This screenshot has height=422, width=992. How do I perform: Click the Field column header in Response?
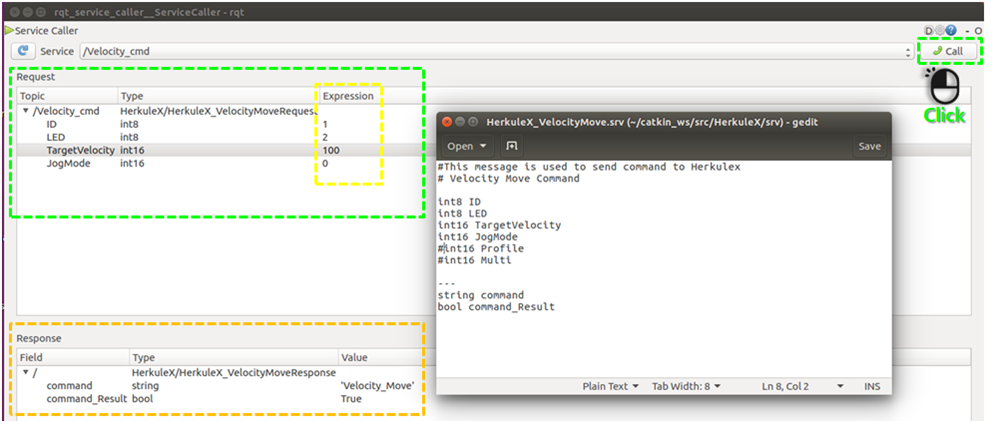pos(73,357)
